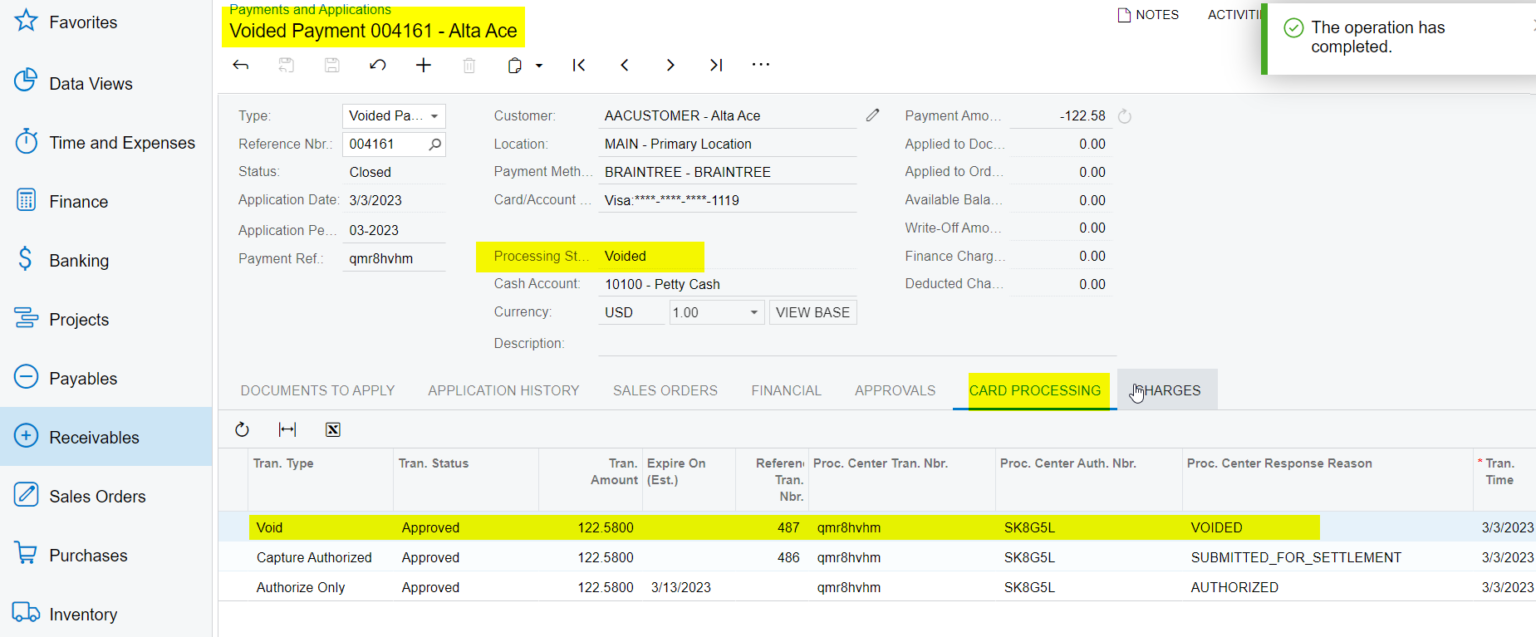
Task: Open the Data Views workspace icon
Action: tap(26, 82)
